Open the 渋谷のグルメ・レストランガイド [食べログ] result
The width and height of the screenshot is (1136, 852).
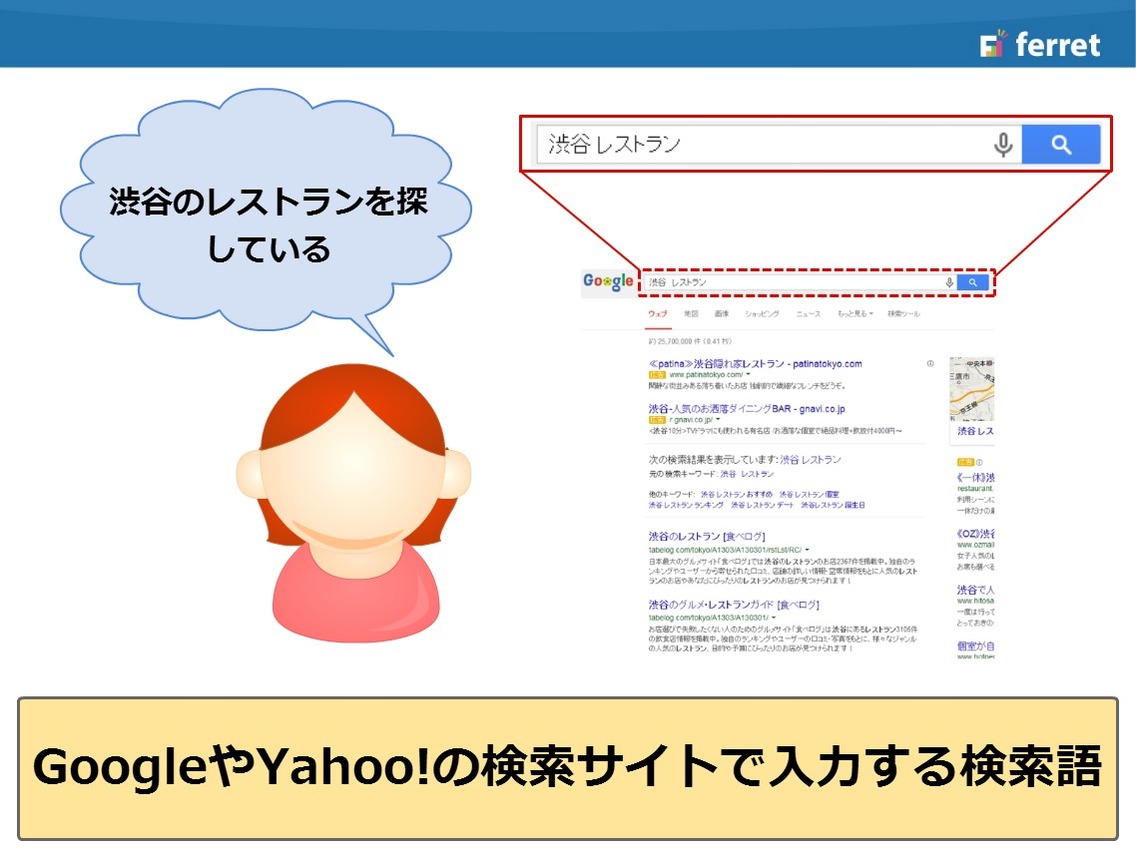(733, 605)
